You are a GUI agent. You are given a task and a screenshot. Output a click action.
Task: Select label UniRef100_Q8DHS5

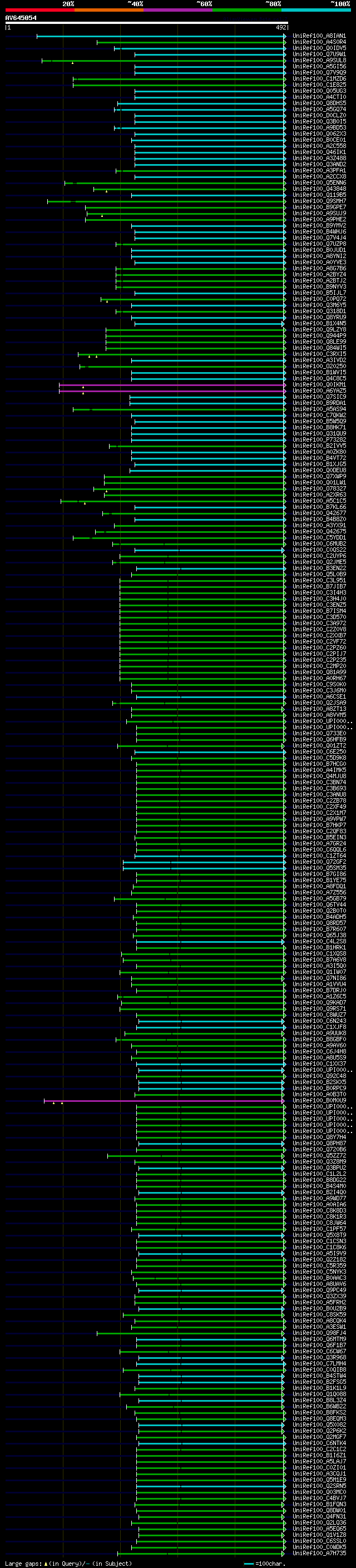(319, 103)
